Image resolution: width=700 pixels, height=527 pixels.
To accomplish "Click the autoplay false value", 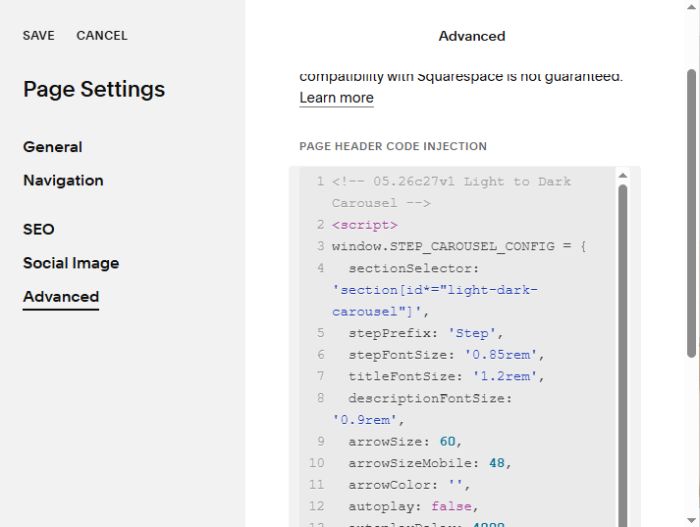I will pyautogui.click(x=451, y=506).
